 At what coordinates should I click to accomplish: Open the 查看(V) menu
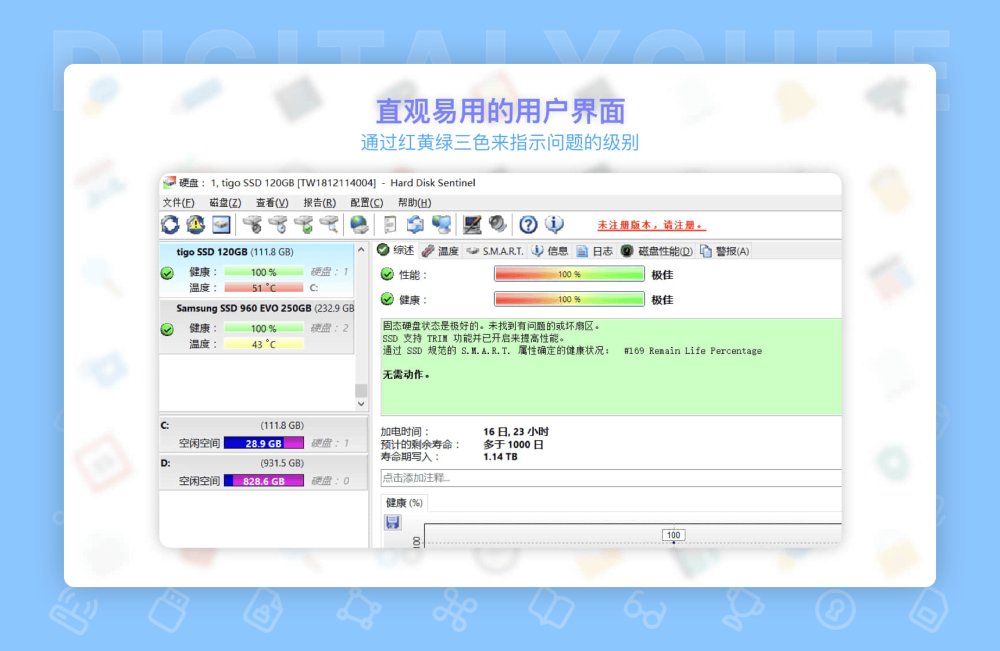272,203
